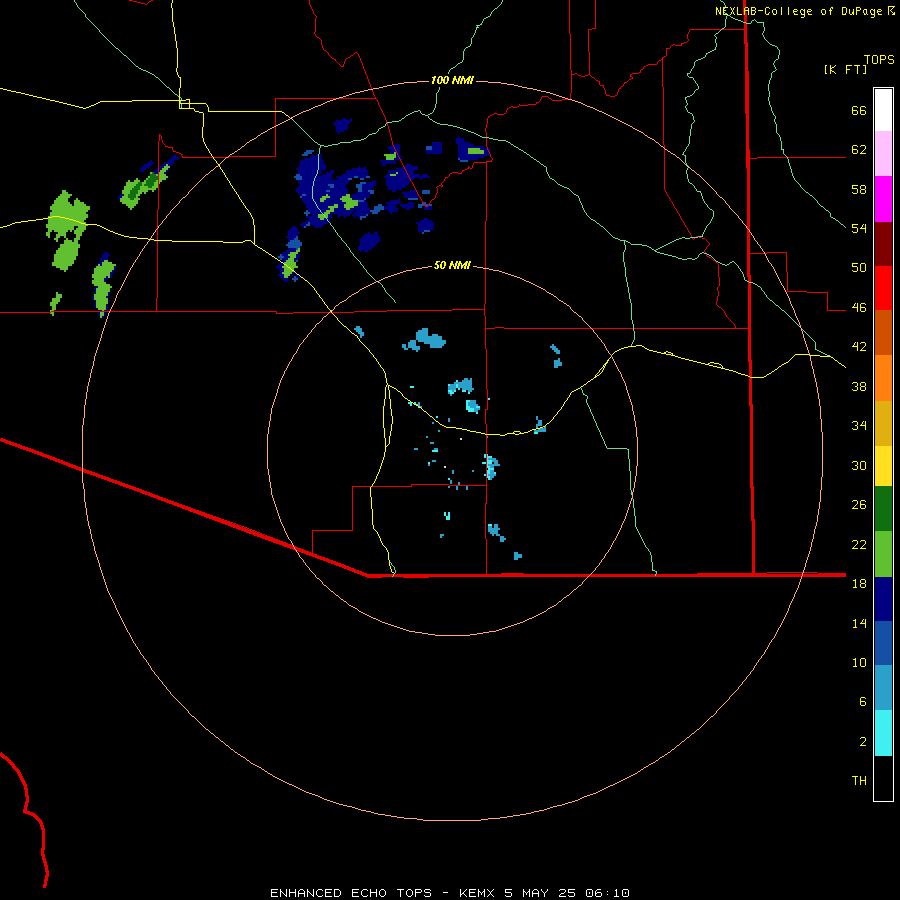The image size is (900, 900).
Task: Click the '34' legend value
Action: pos(859,426)
